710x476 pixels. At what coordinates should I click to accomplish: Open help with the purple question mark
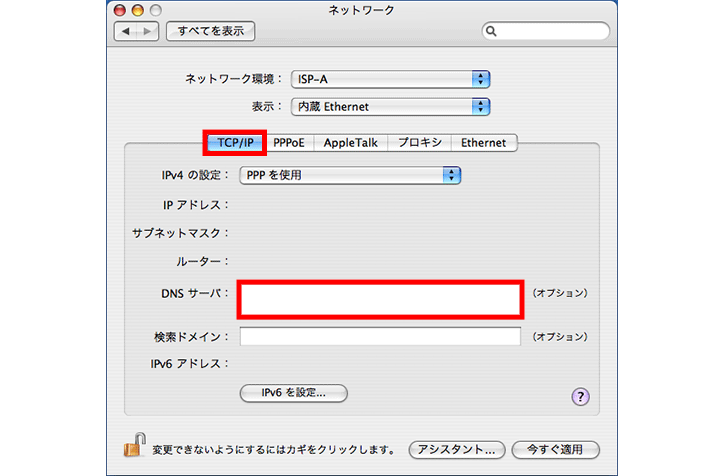coord(580,396)
